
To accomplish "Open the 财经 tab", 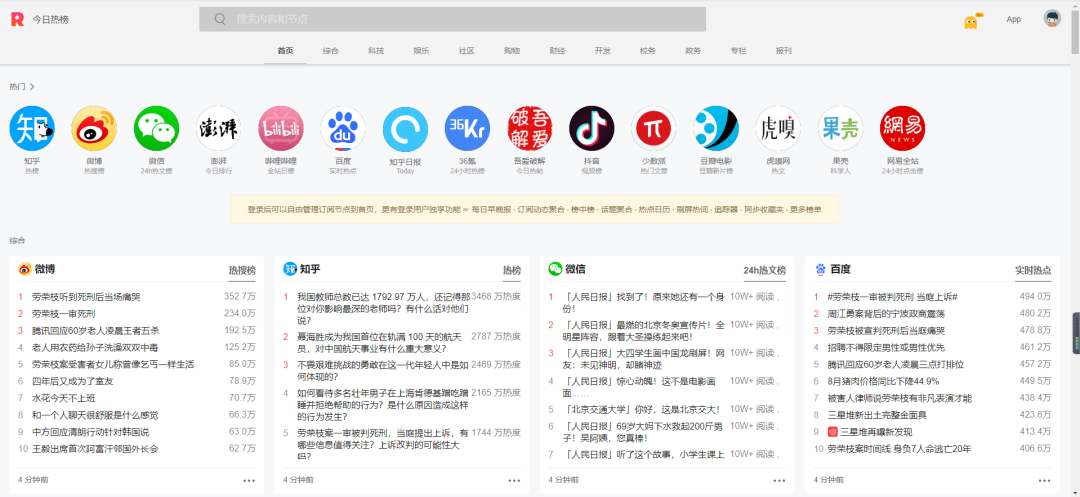I will pos(557,51).
